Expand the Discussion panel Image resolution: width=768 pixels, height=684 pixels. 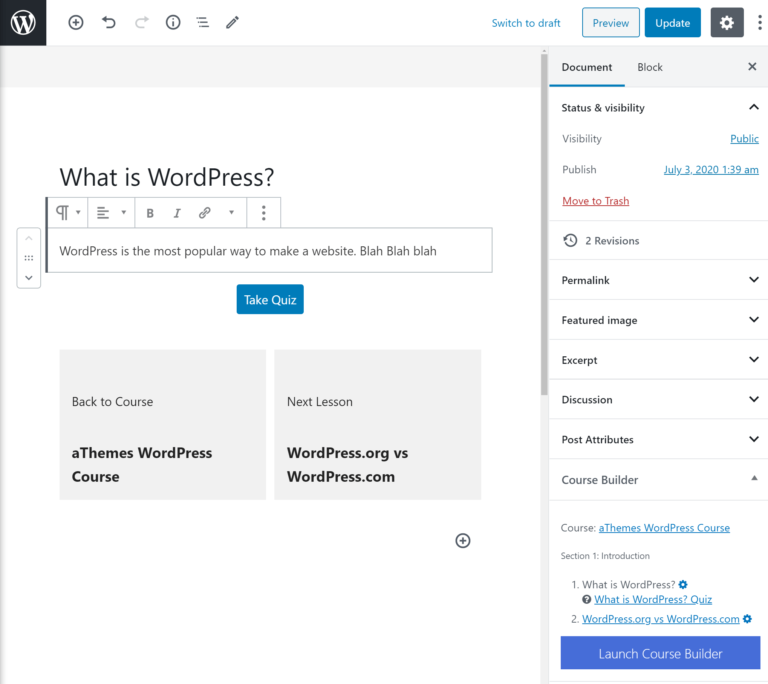pyautogui.click(x=659, y=399)
